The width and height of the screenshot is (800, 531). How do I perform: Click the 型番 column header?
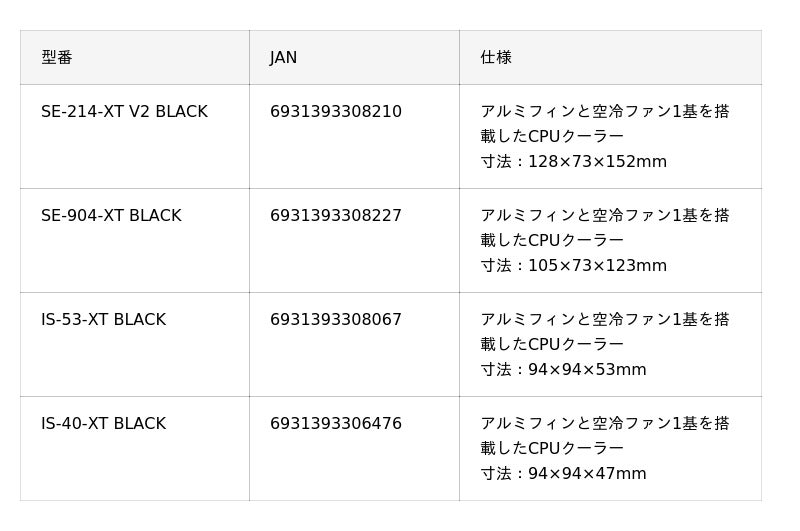[x=57, y=58]
